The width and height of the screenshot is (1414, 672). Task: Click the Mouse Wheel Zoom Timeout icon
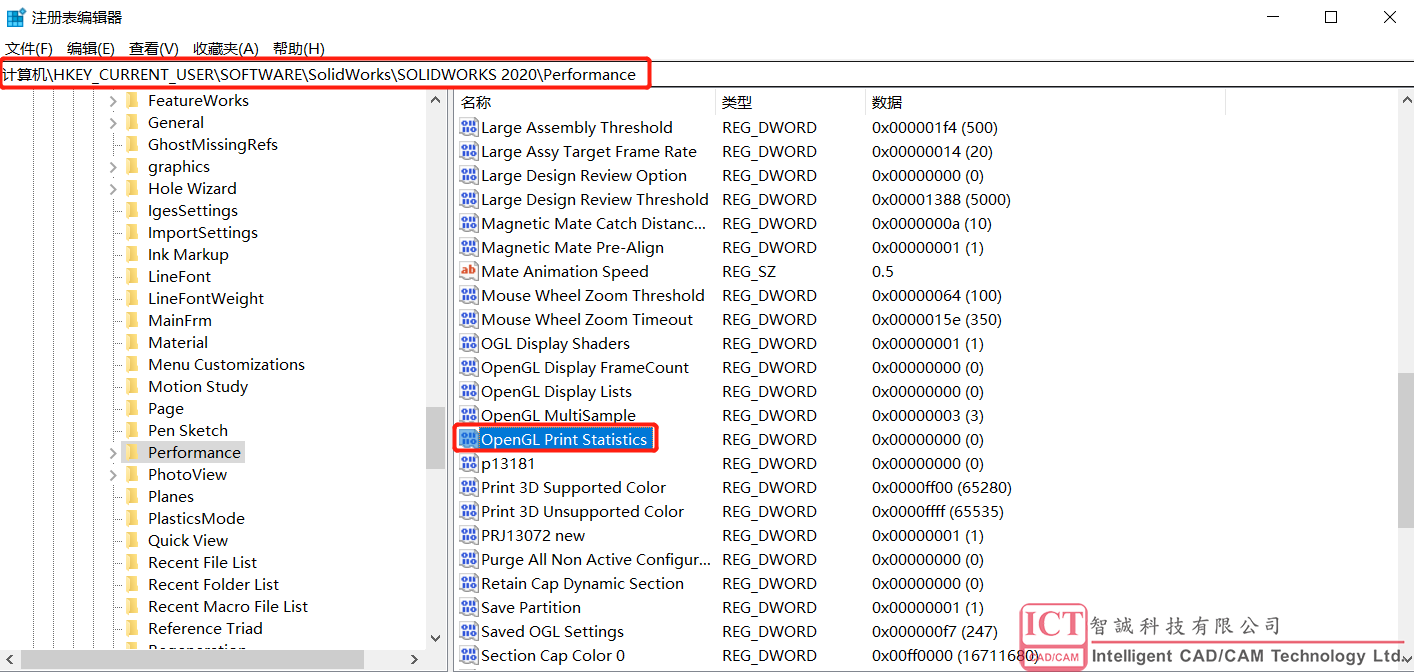coord(469,319)
